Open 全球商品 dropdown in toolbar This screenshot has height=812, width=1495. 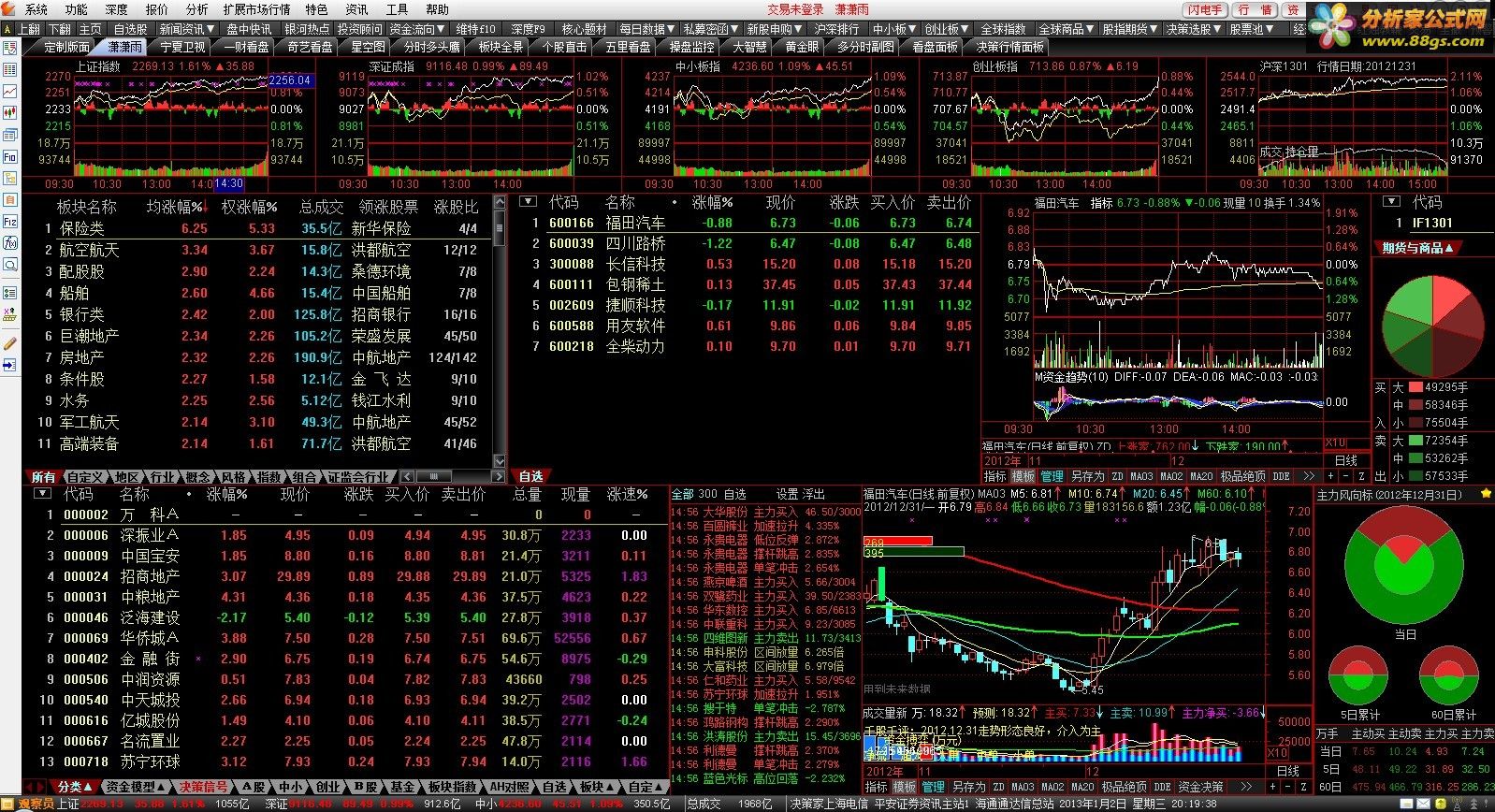pos(1066,29)
